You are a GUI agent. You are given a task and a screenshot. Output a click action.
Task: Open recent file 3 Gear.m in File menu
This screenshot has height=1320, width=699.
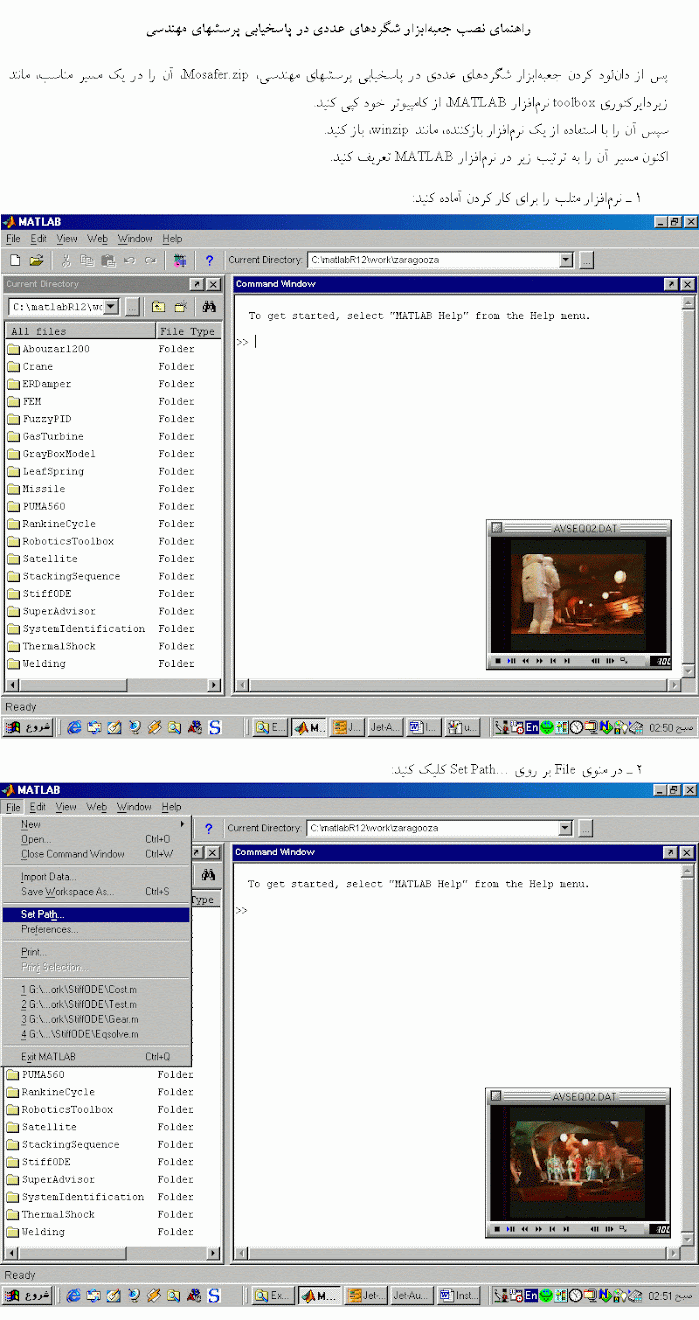96,1019
